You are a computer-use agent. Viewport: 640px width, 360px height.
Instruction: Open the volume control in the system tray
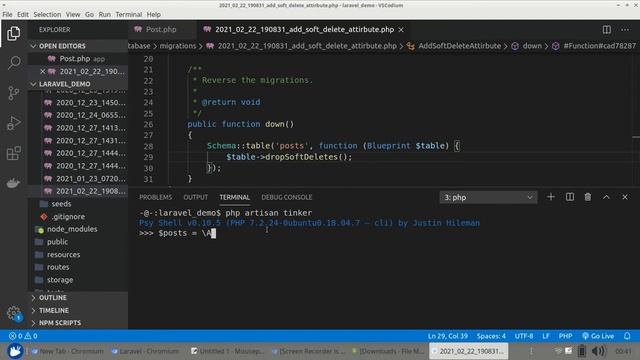tap(598, 351)
